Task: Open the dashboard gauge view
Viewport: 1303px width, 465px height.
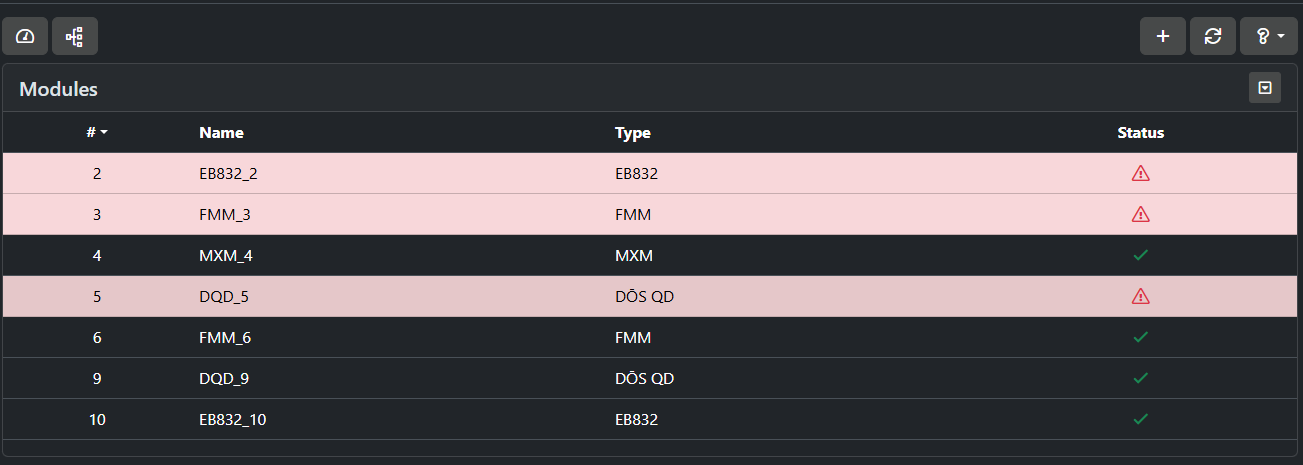Action: [26, 36]
